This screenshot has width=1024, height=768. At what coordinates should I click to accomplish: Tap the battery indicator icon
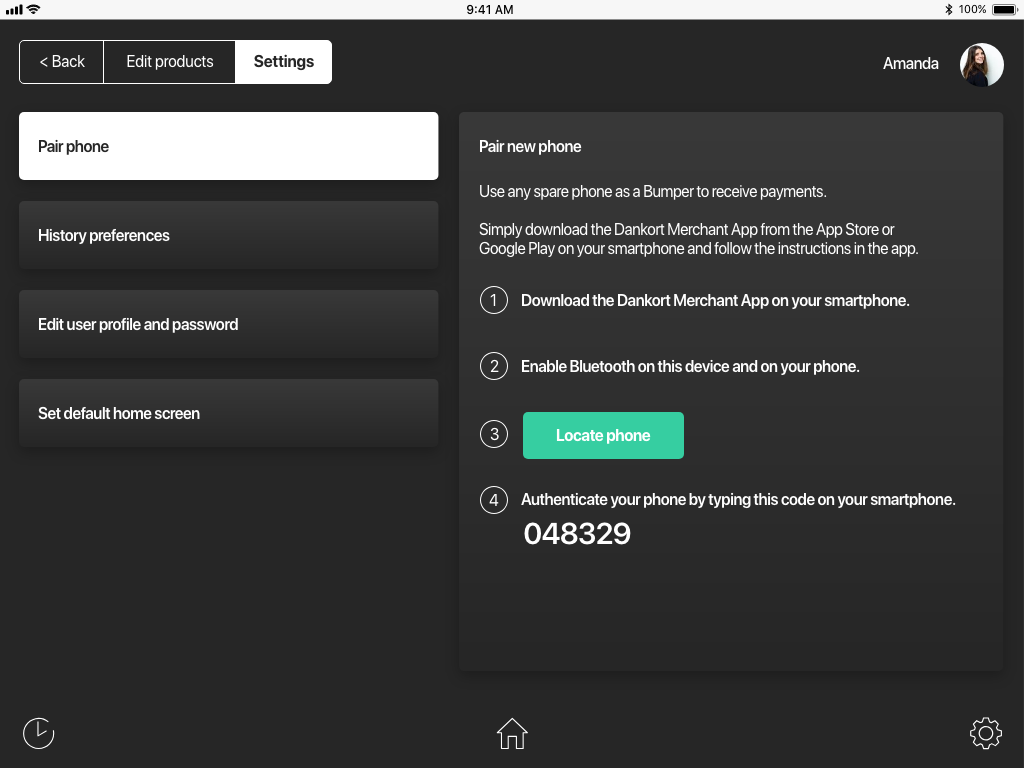click(1004, 9)
